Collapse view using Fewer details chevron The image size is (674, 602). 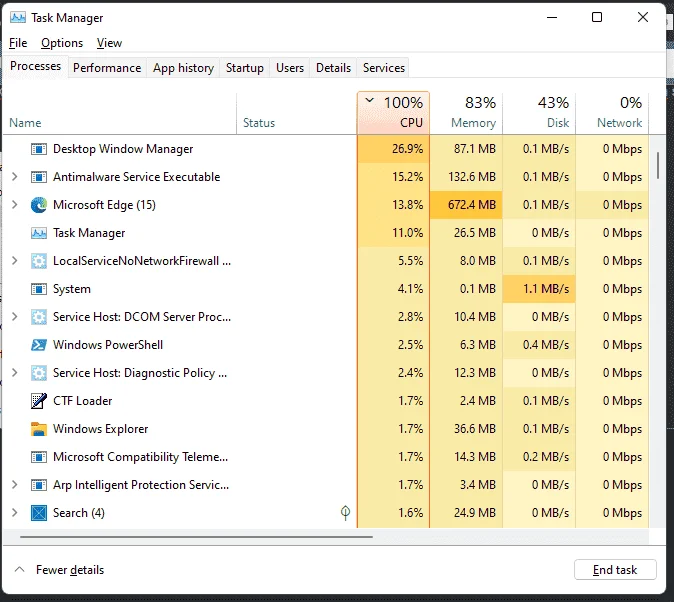(x=19, y=570)
